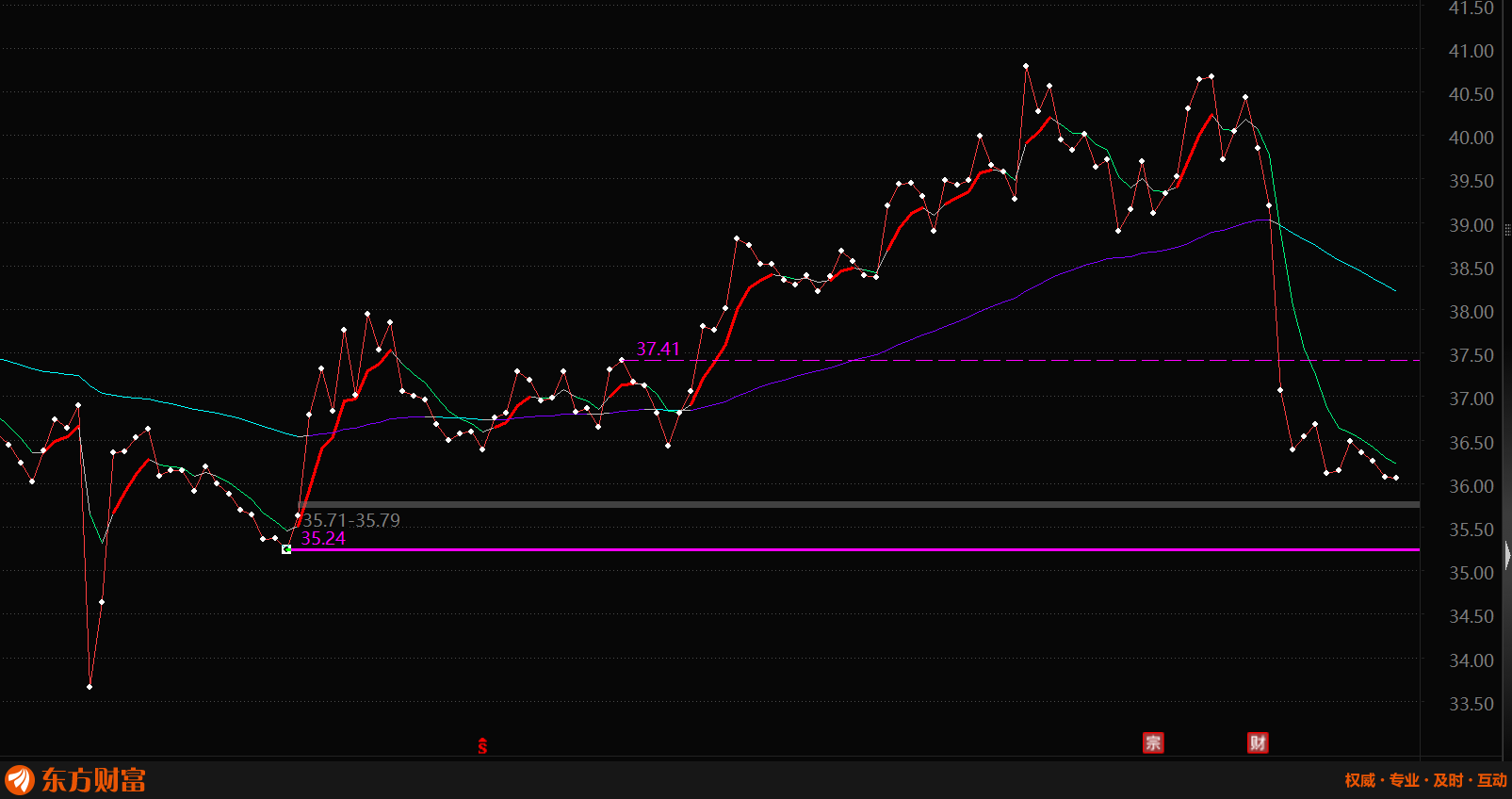Click the 38.50 price axis label
Viewport: 1512px width, 799px height.
[x=1471, y=269]
